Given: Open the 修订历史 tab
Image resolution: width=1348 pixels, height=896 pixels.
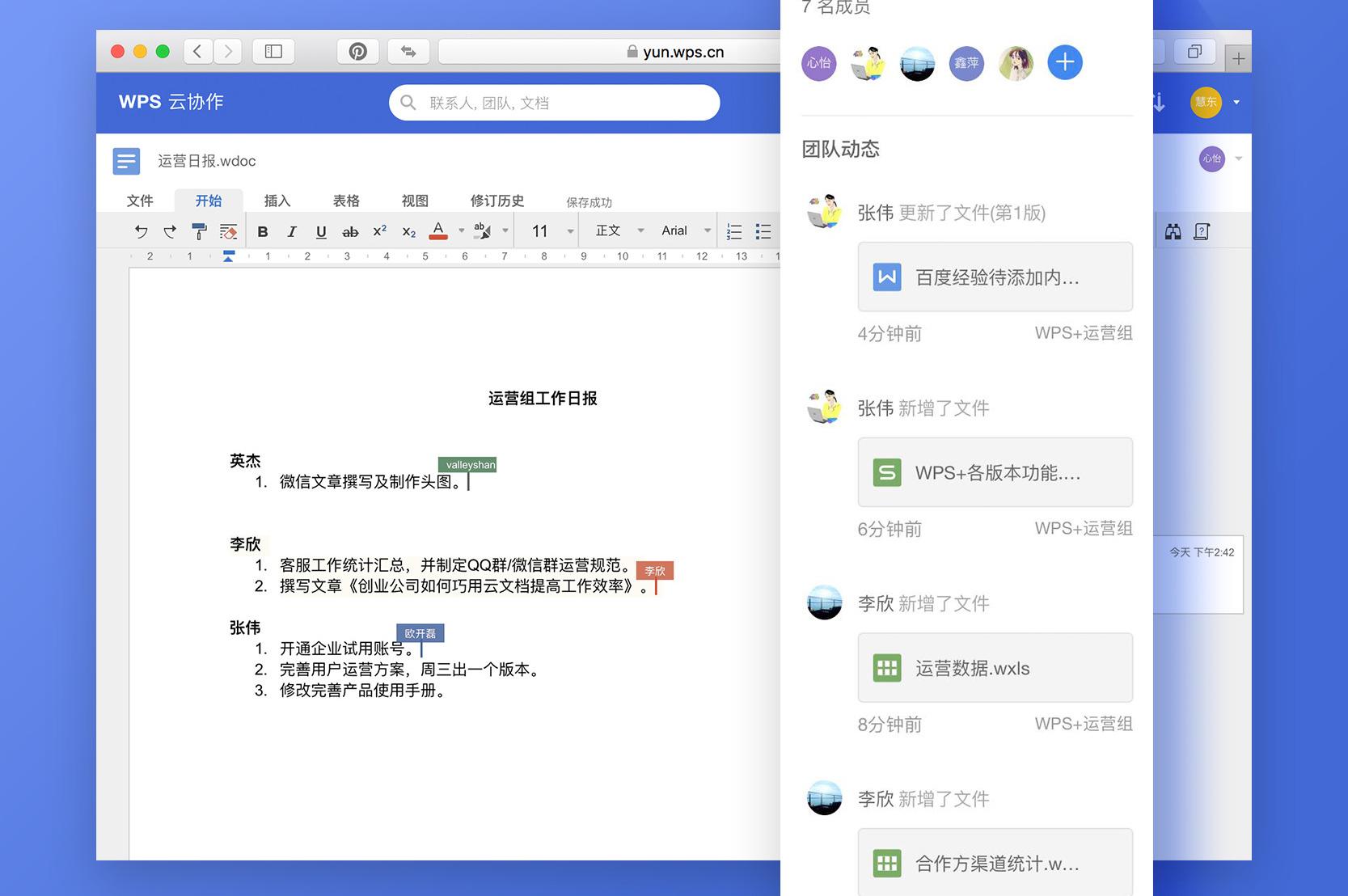Looking at the screenshot, I should click(x=497, y=201).
